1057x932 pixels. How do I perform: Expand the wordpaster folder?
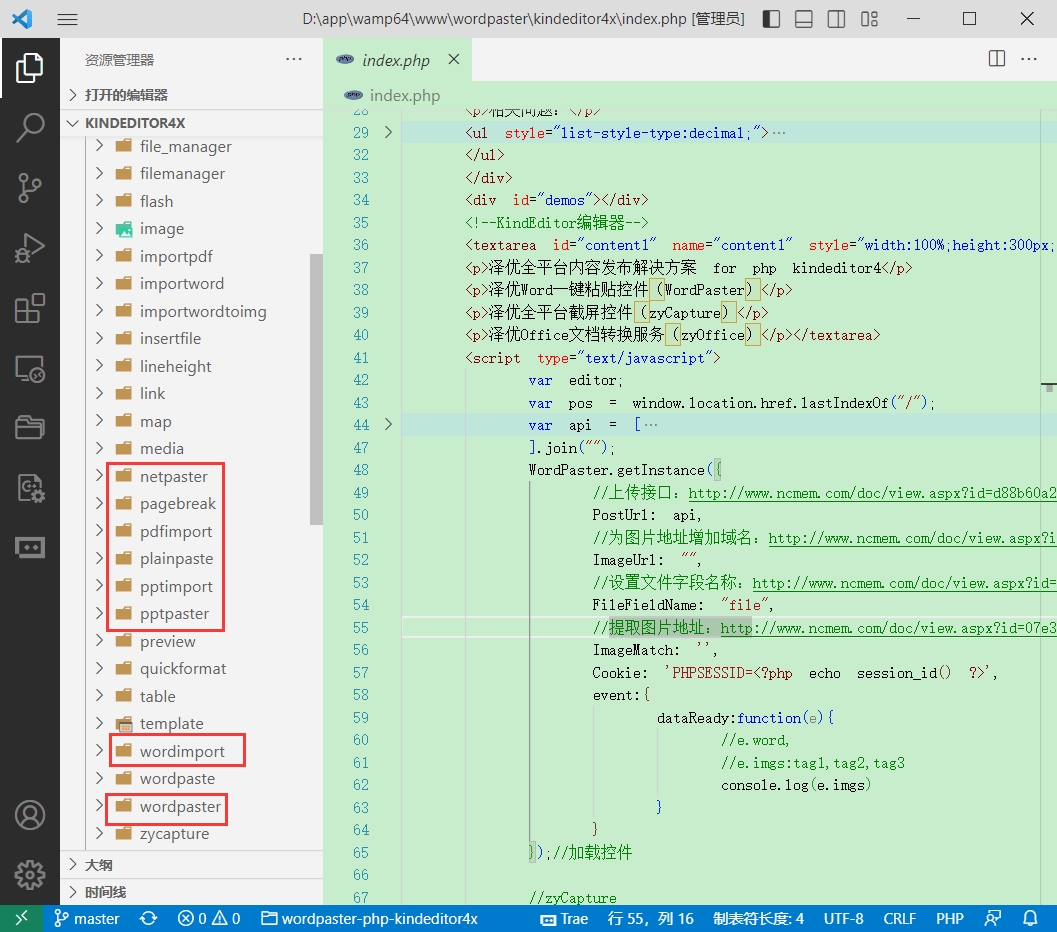click(x=180, y=806)
